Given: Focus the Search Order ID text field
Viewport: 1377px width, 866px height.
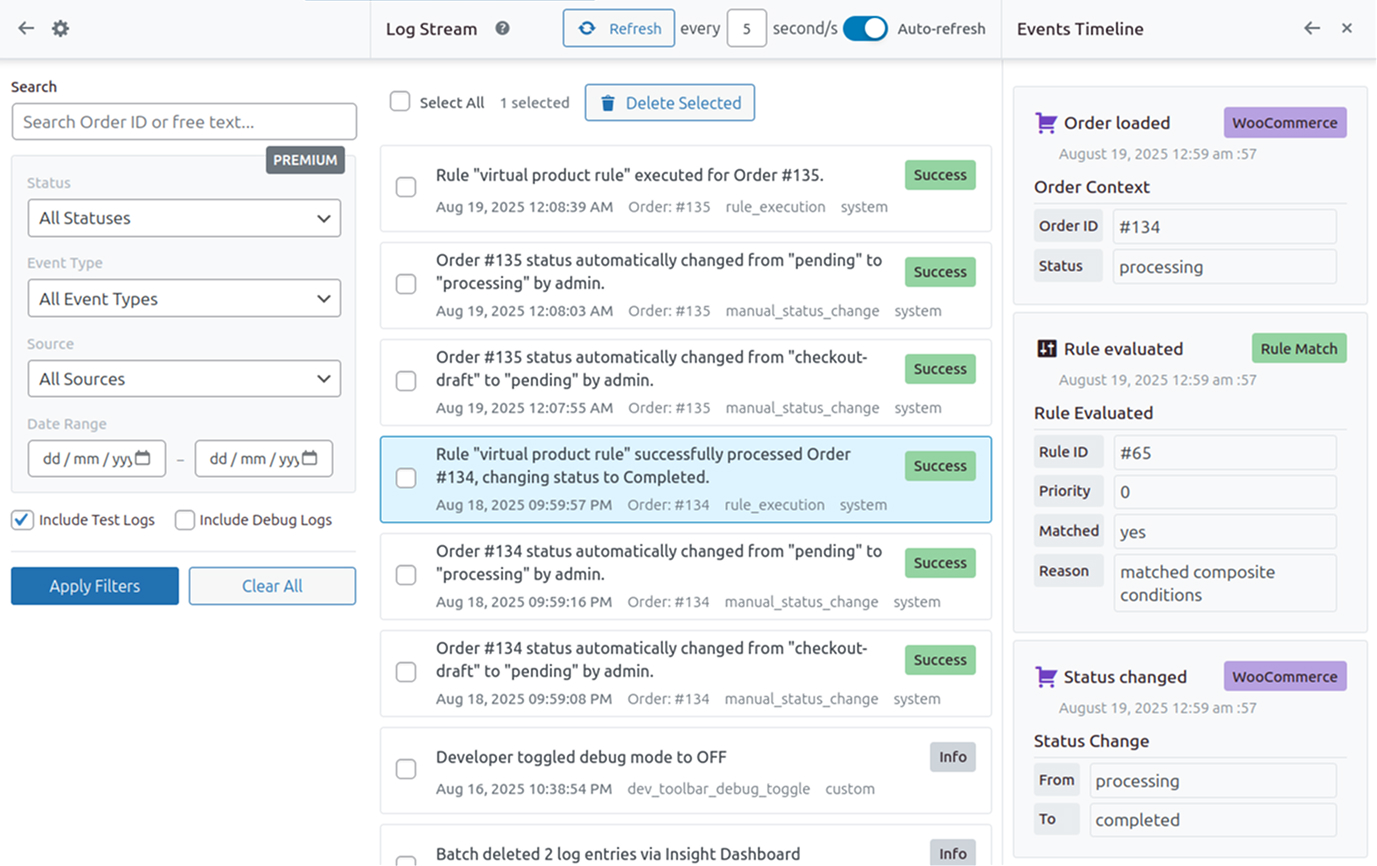Looking at the screenshot, I should coord(184,122).
